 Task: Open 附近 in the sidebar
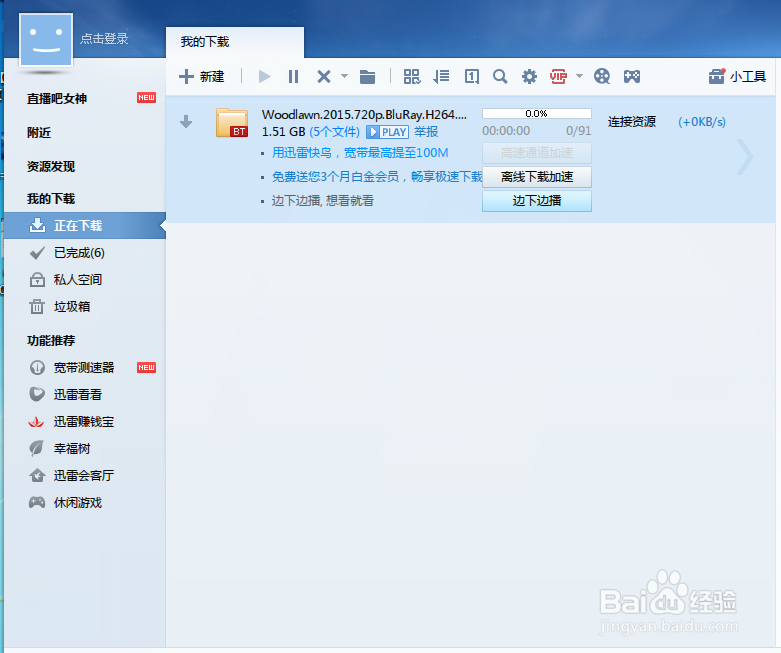click(39, 132)
